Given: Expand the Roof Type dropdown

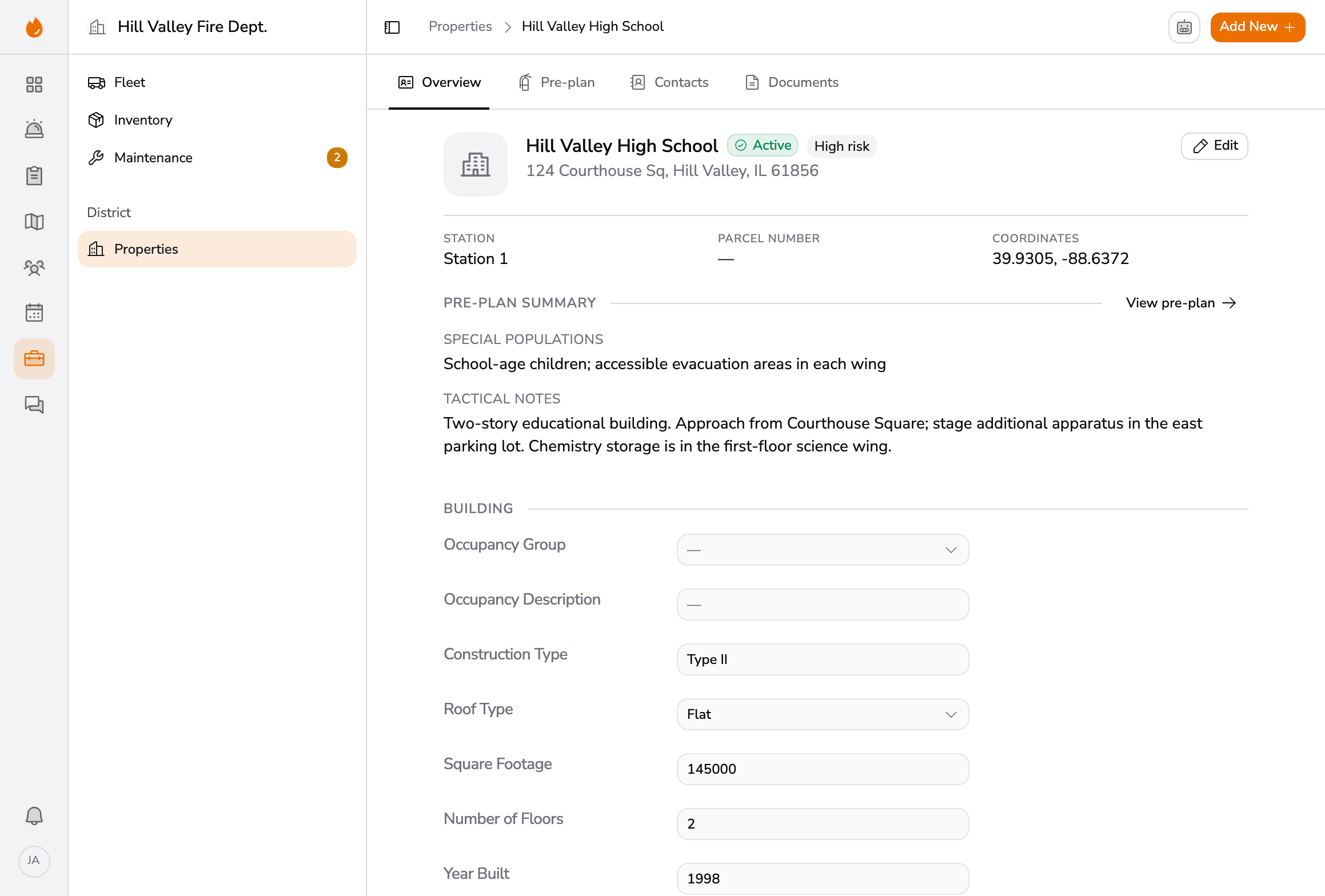Looking at the screenshot, I should (x=823, y=714).
